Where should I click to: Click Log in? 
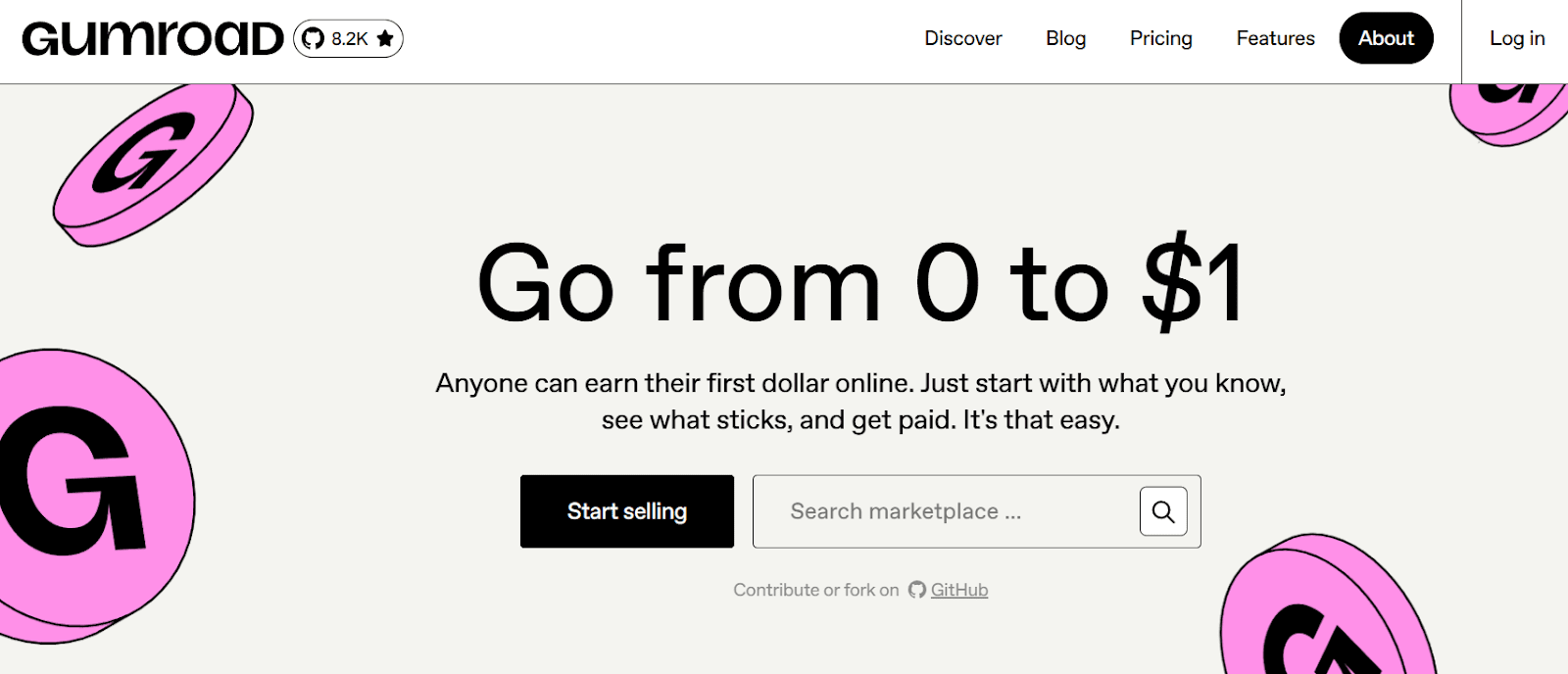[x=1517, y=38]
